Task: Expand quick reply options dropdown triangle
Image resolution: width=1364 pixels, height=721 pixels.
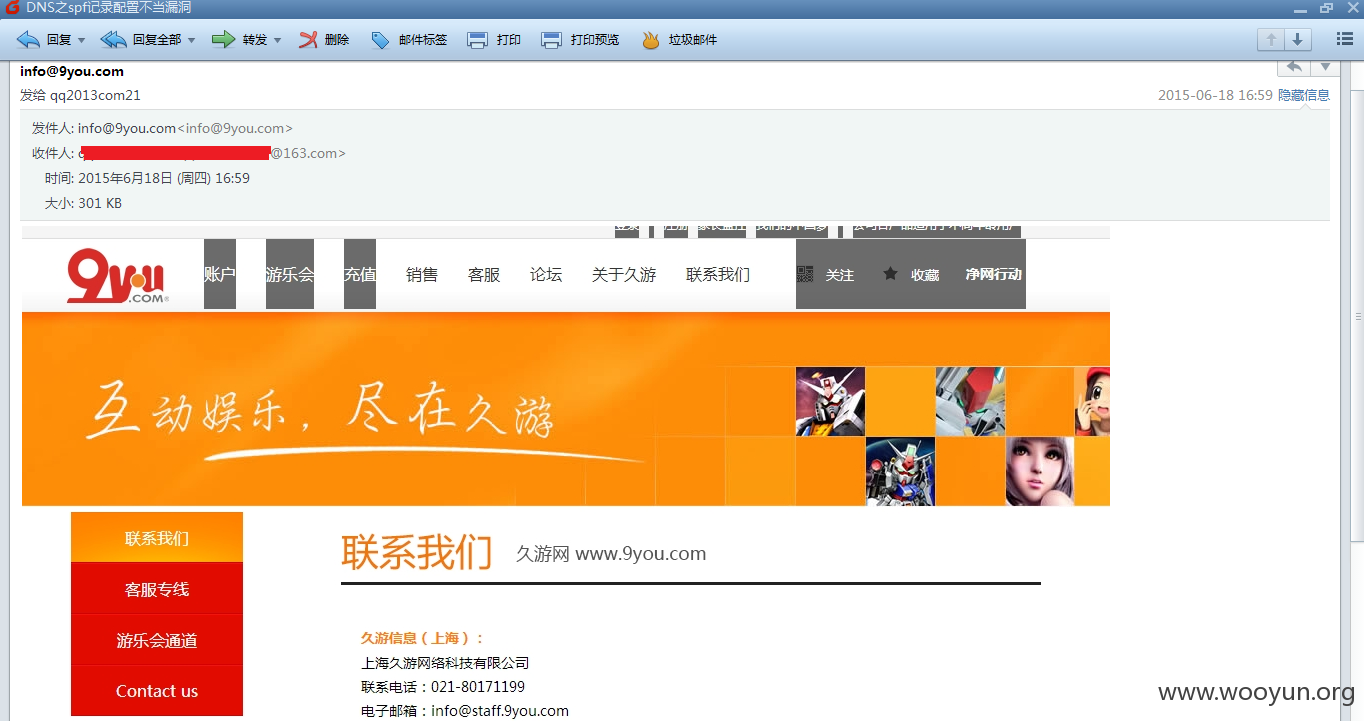Action: pyautogui.click(x=1325, y=67)
